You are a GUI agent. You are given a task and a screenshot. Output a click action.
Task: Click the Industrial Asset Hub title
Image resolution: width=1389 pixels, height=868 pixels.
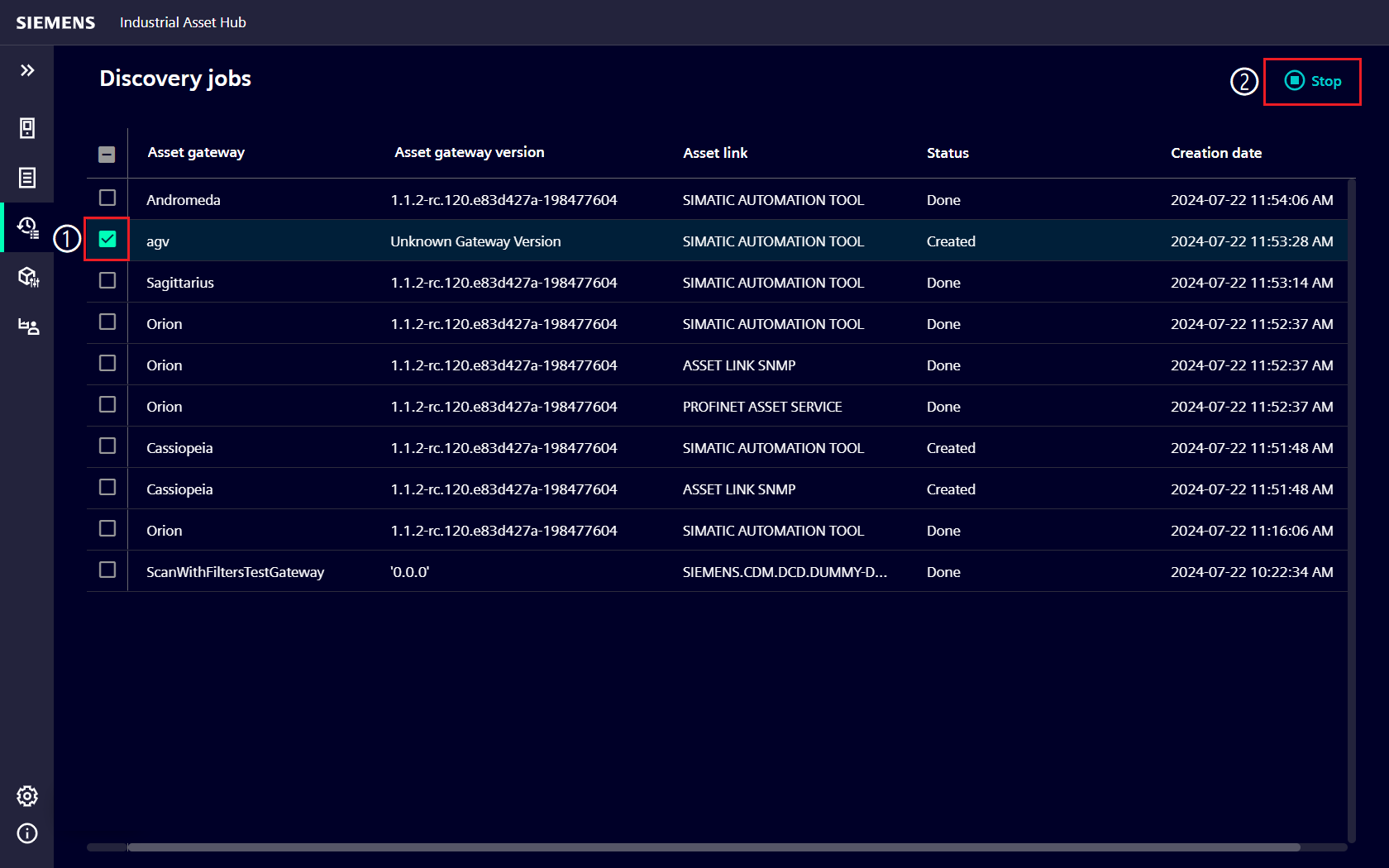point(183,22)
